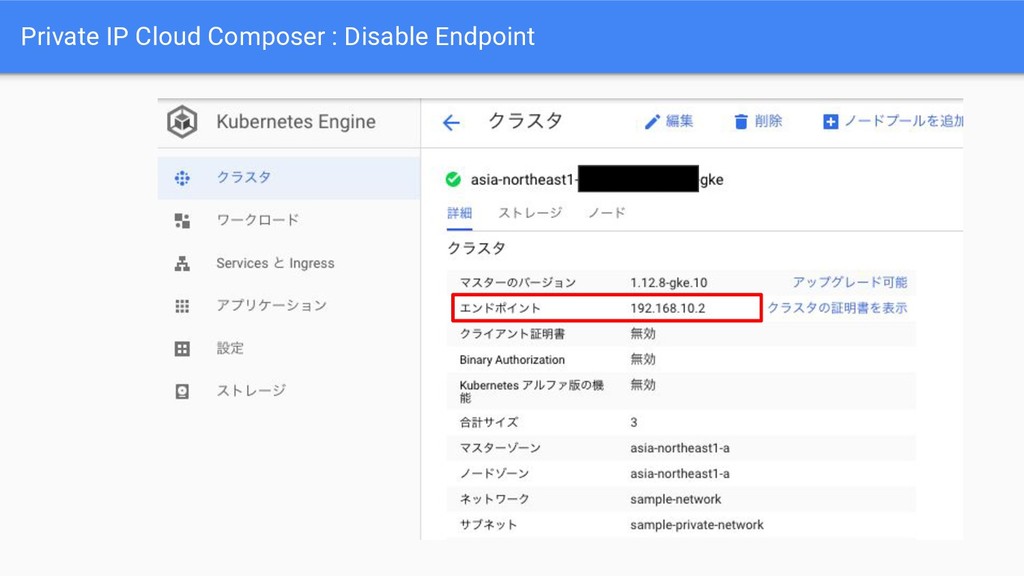Open the Services と Ingress icon
Screen dimensions: 1024x576
(x=182, y=263)
